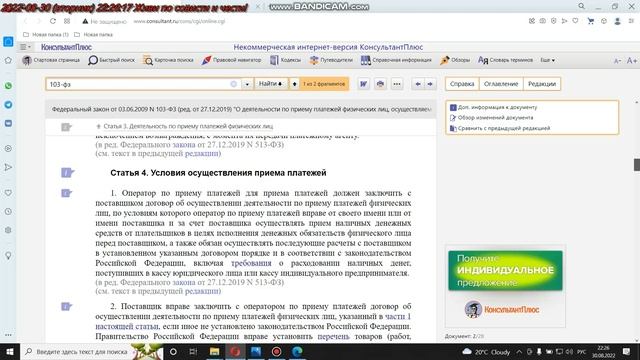
Task: Click the info icon beside Статья 3 breadcrumb
Action: (67, 127)
